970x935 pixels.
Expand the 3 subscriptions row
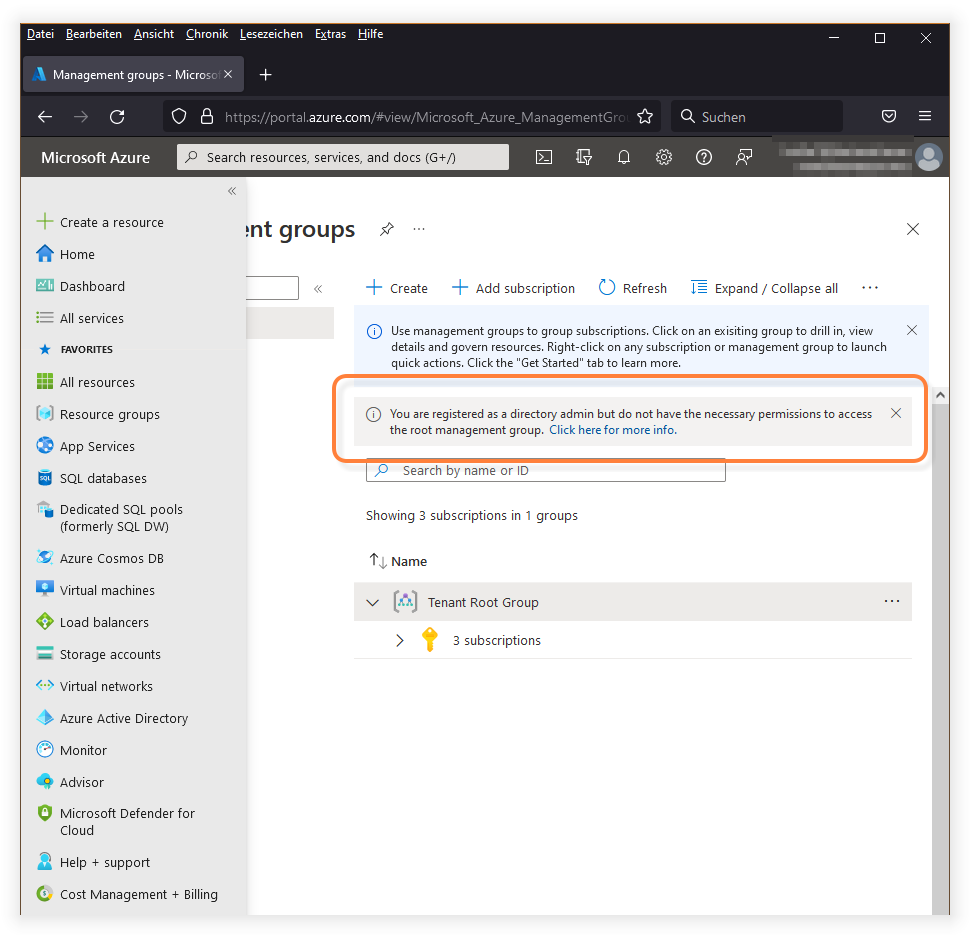click(x=400, y=640)
